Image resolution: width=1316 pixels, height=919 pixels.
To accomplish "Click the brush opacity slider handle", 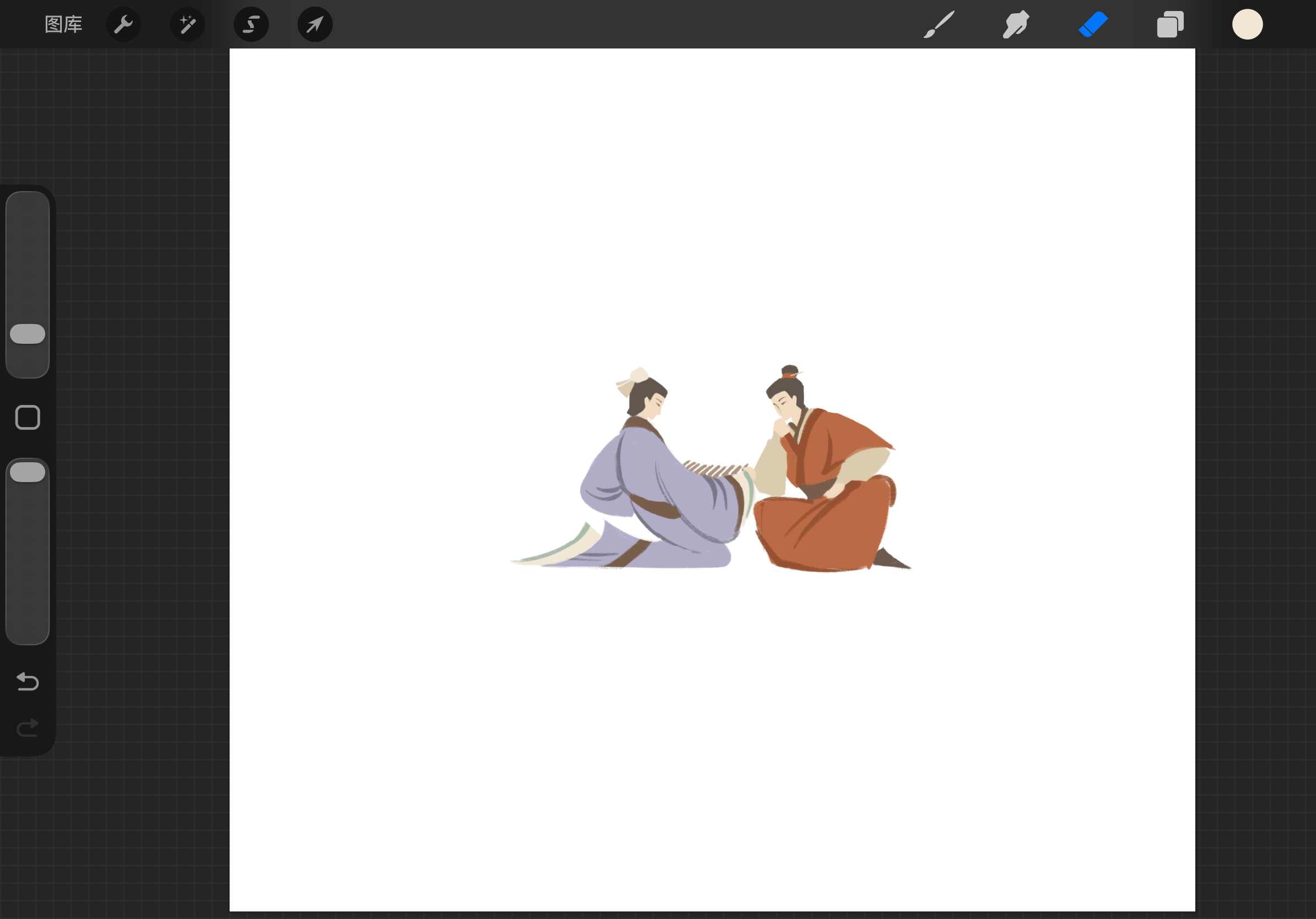I will point(28,472).
